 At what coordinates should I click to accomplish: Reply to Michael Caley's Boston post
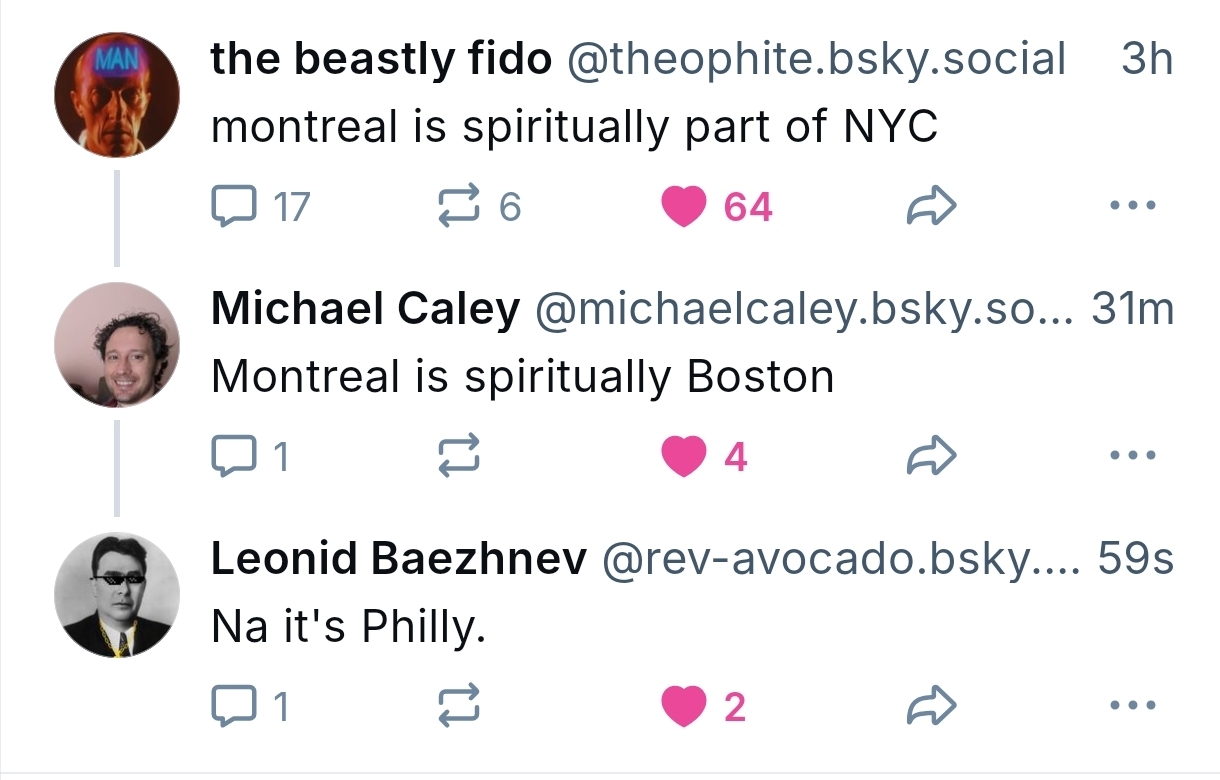(233, 457)
